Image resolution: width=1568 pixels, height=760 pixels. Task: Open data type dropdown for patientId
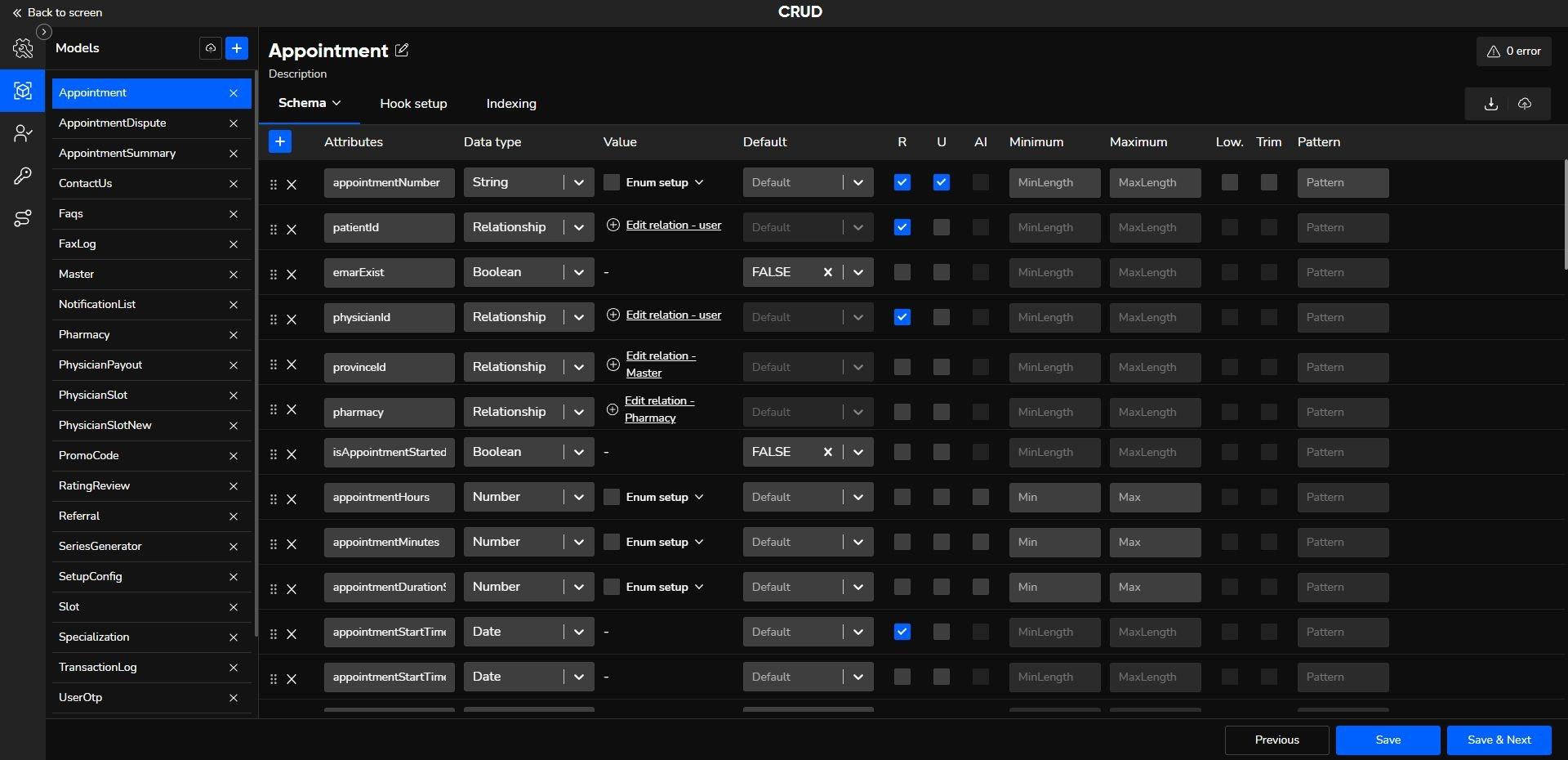[529, 227]
